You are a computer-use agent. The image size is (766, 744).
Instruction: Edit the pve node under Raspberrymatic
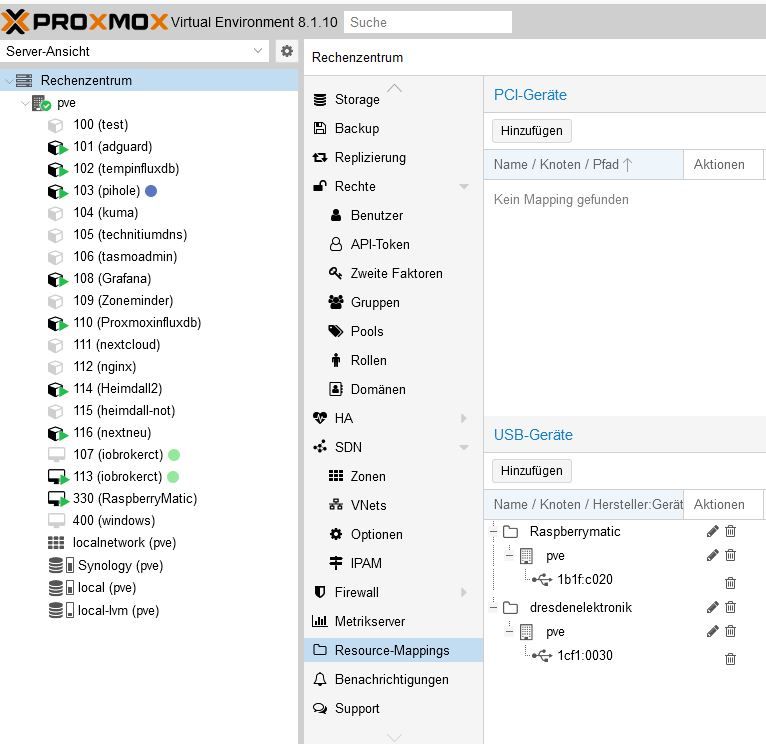pos(712,555)
